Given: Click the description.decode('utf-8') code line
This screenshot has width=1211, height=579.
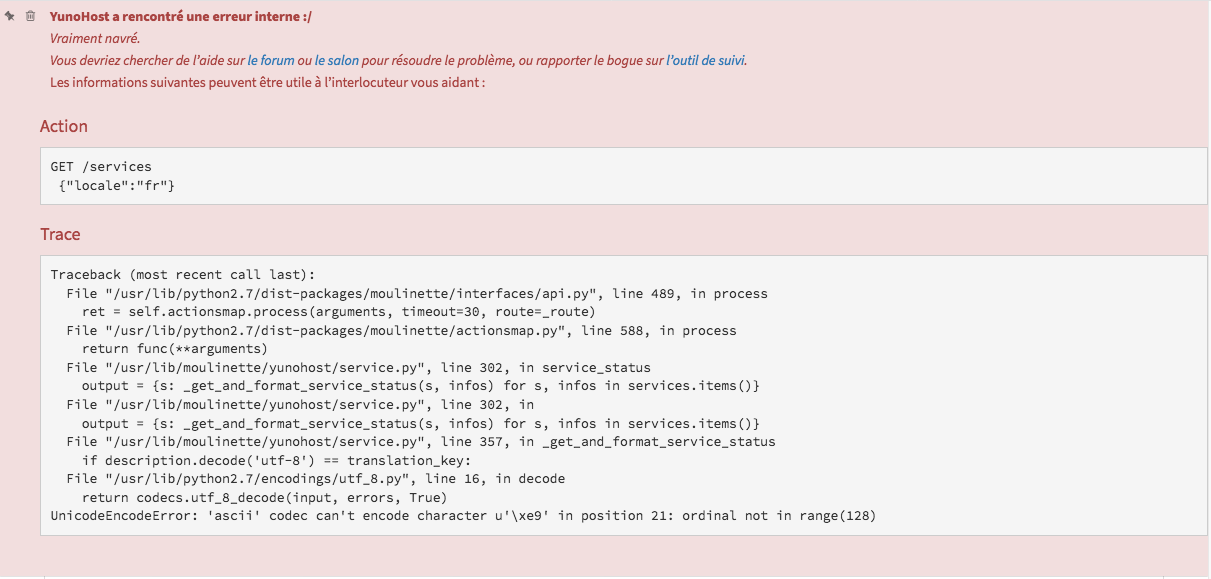Looking at the screenshot, I should (x=276, y=460).
